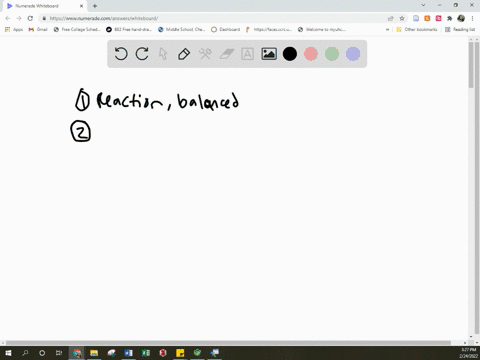Image resolution: width=480 pixels, height=360 pixels.
Task: Click the horizontal page scrollbar
Action: coord(228,343)
